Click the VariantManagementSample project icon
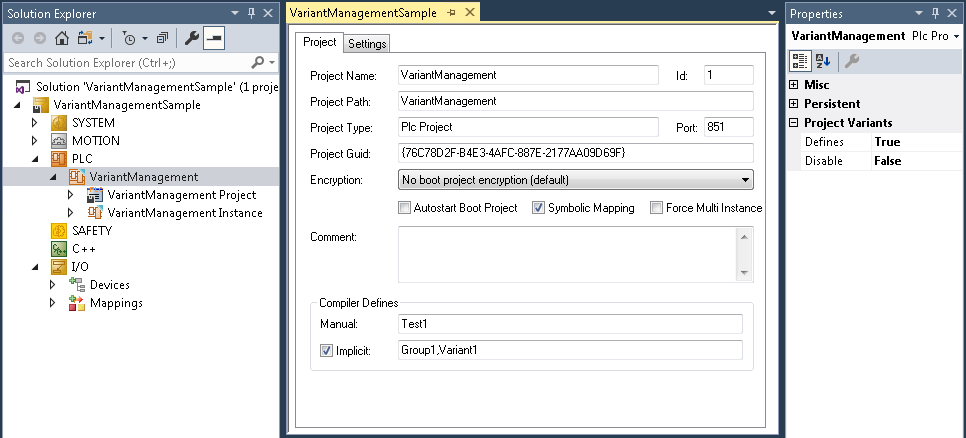 (41, 105)
